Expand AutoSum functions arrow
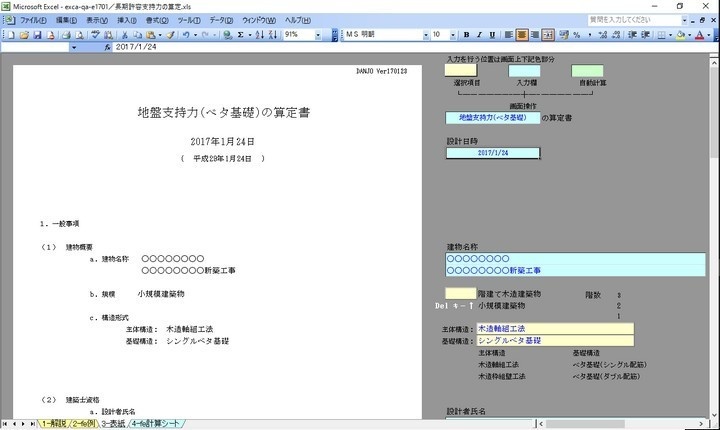The width and height of the screenshot is (720, 430). 250,35
